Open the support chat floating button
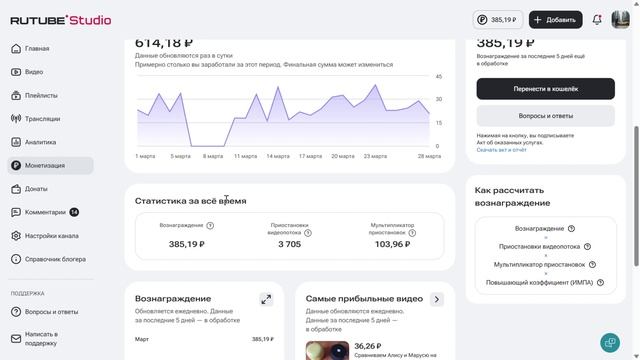640x360 pixels. 610,343
